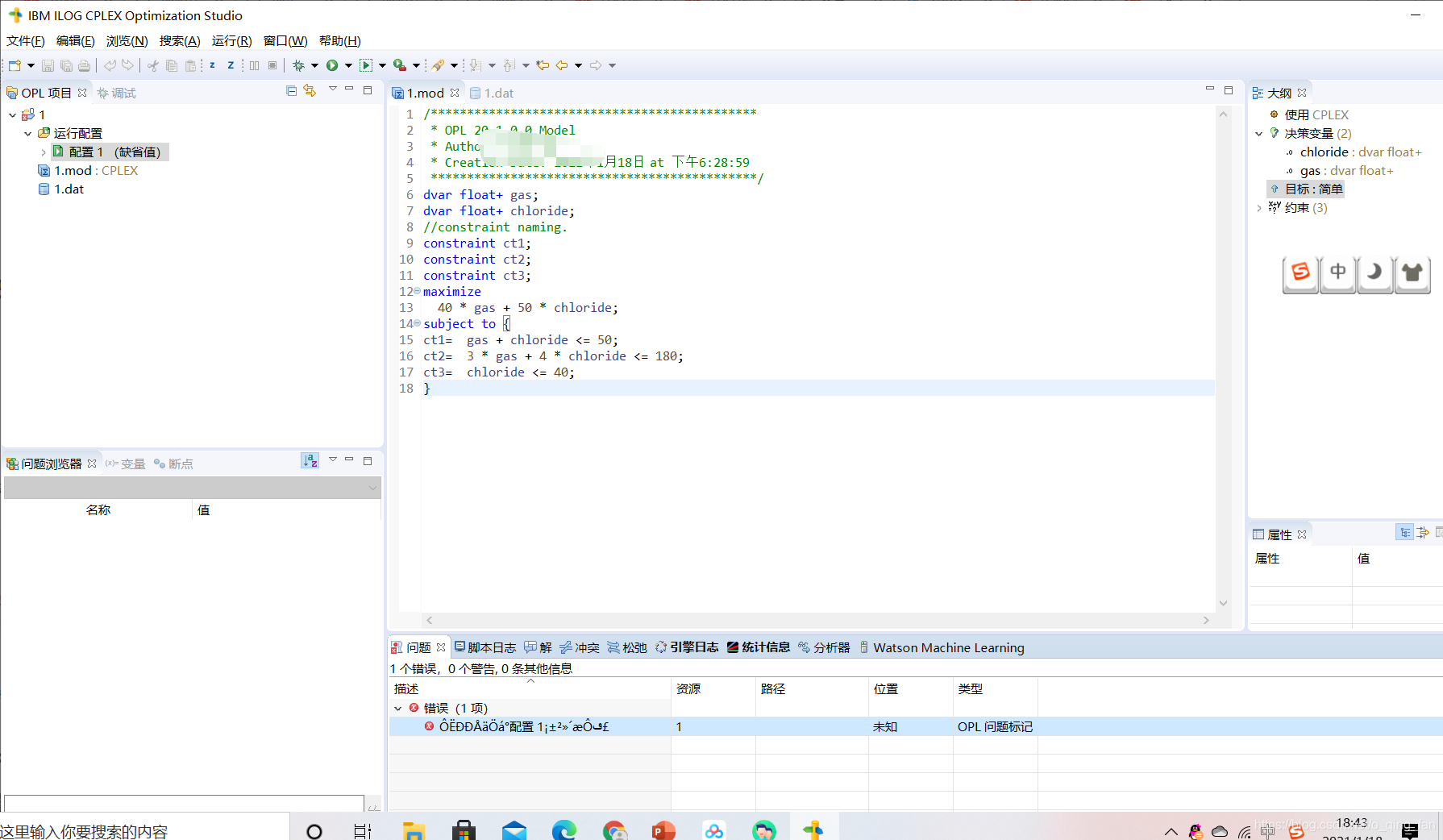Image resolution: width=1443 pixels, height=840 pixels.
Task: Click the Sogou moon icon
Action: [x=1374, y=273]
